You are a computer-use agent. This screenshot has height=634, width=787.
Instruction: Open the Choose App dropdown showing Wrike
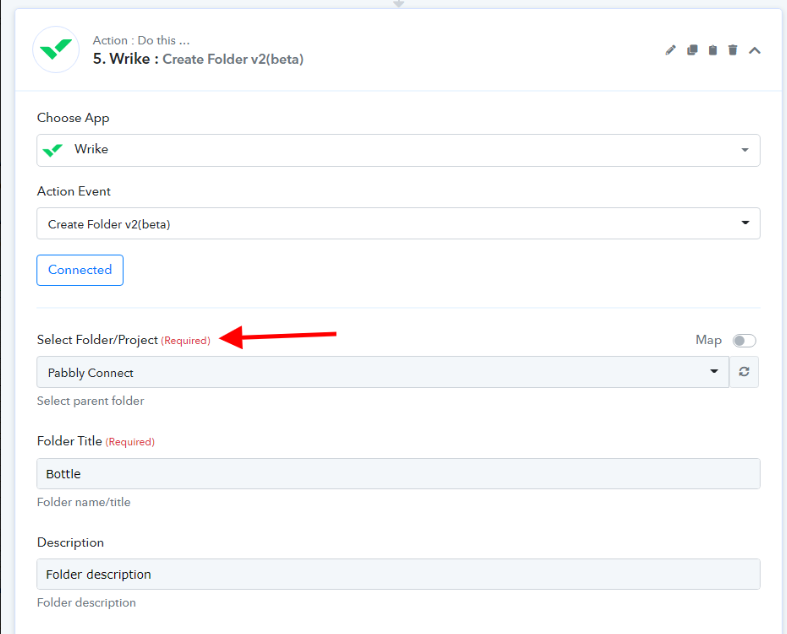point(398,150)
